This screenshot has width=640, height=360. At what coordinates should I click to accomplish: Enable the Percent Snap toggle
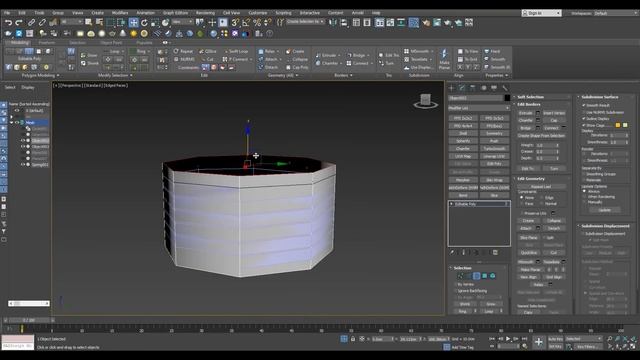(257, 22)
